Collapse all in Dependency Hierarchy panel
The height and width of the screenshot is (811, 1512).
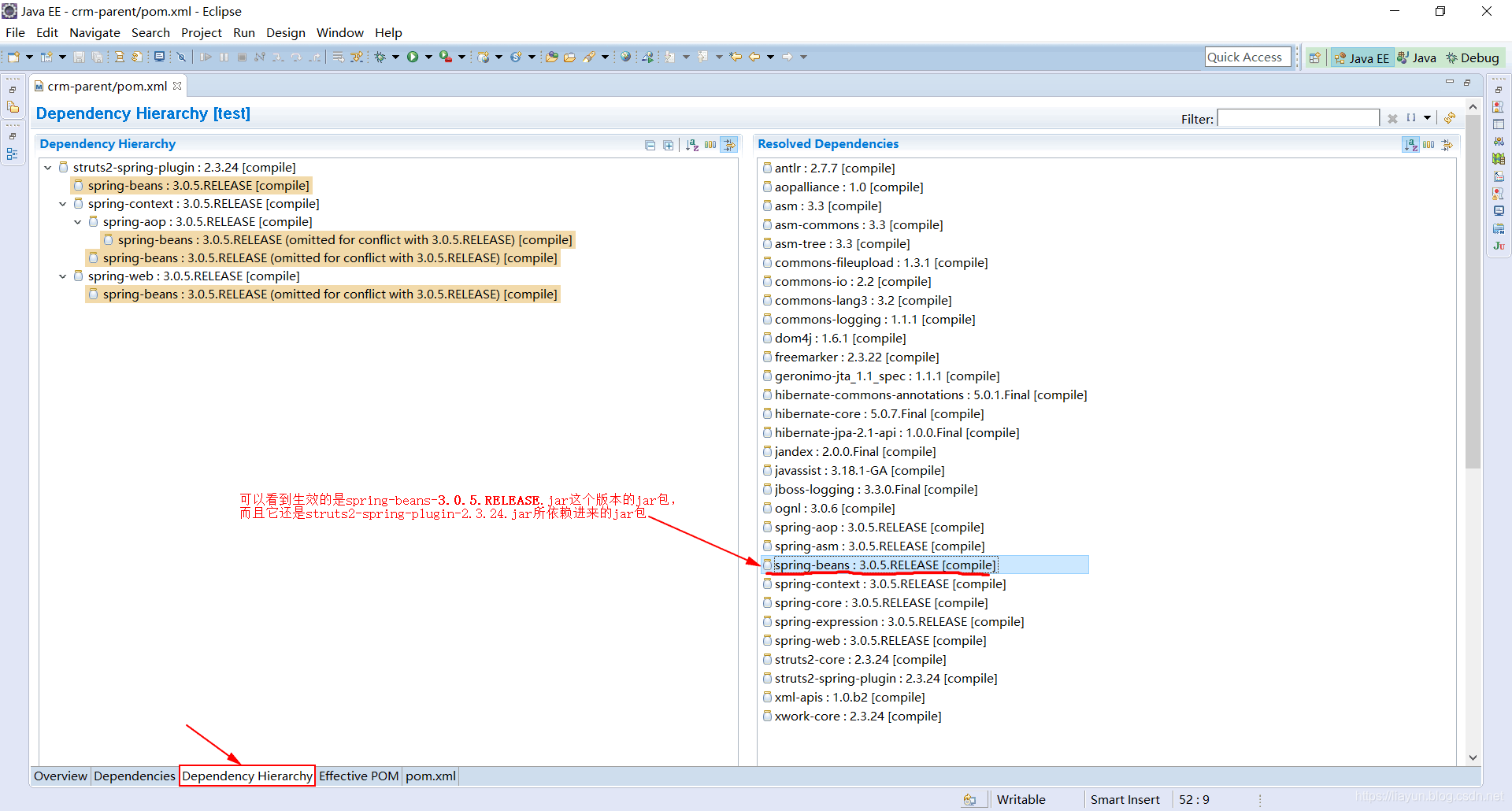point(650,145)
